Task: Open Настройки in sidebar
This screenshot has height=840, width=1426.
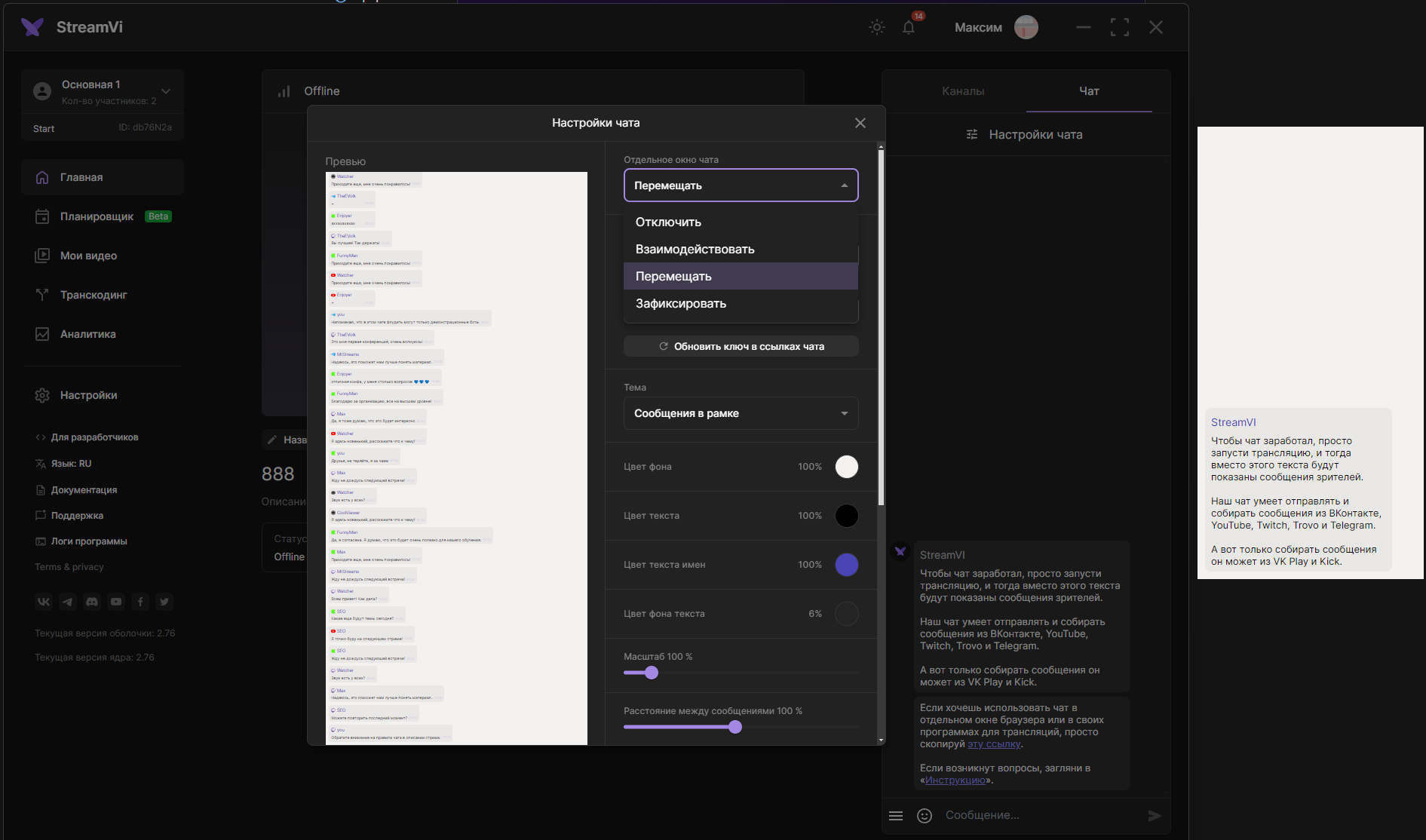Action: pos(103,395)
